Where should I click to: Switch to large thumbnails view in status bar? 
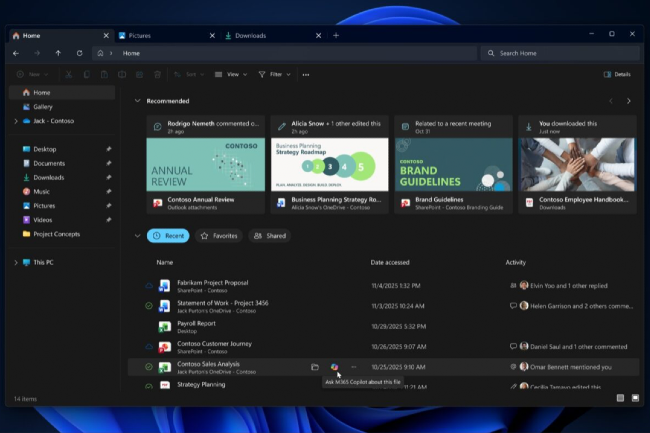[x=635, y=398]
